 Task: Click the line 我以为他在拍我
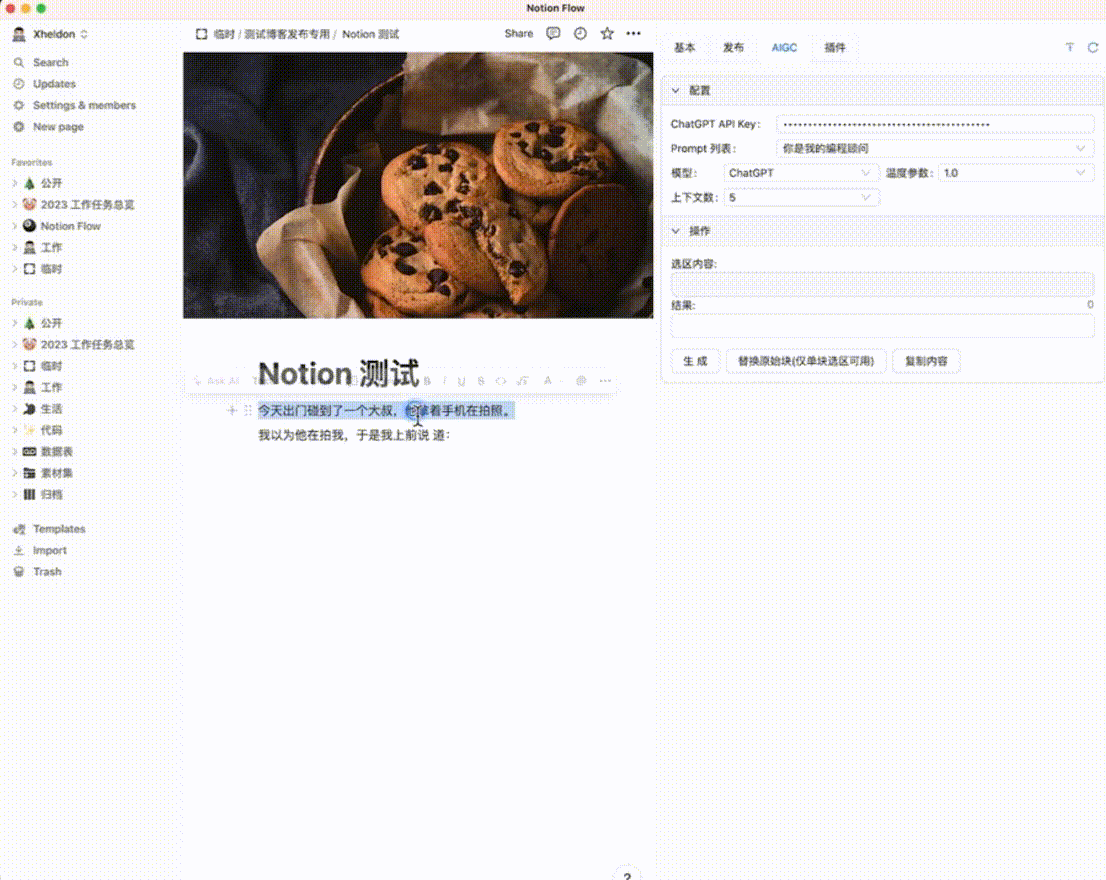pyautogui.click(x=354, y=435)
